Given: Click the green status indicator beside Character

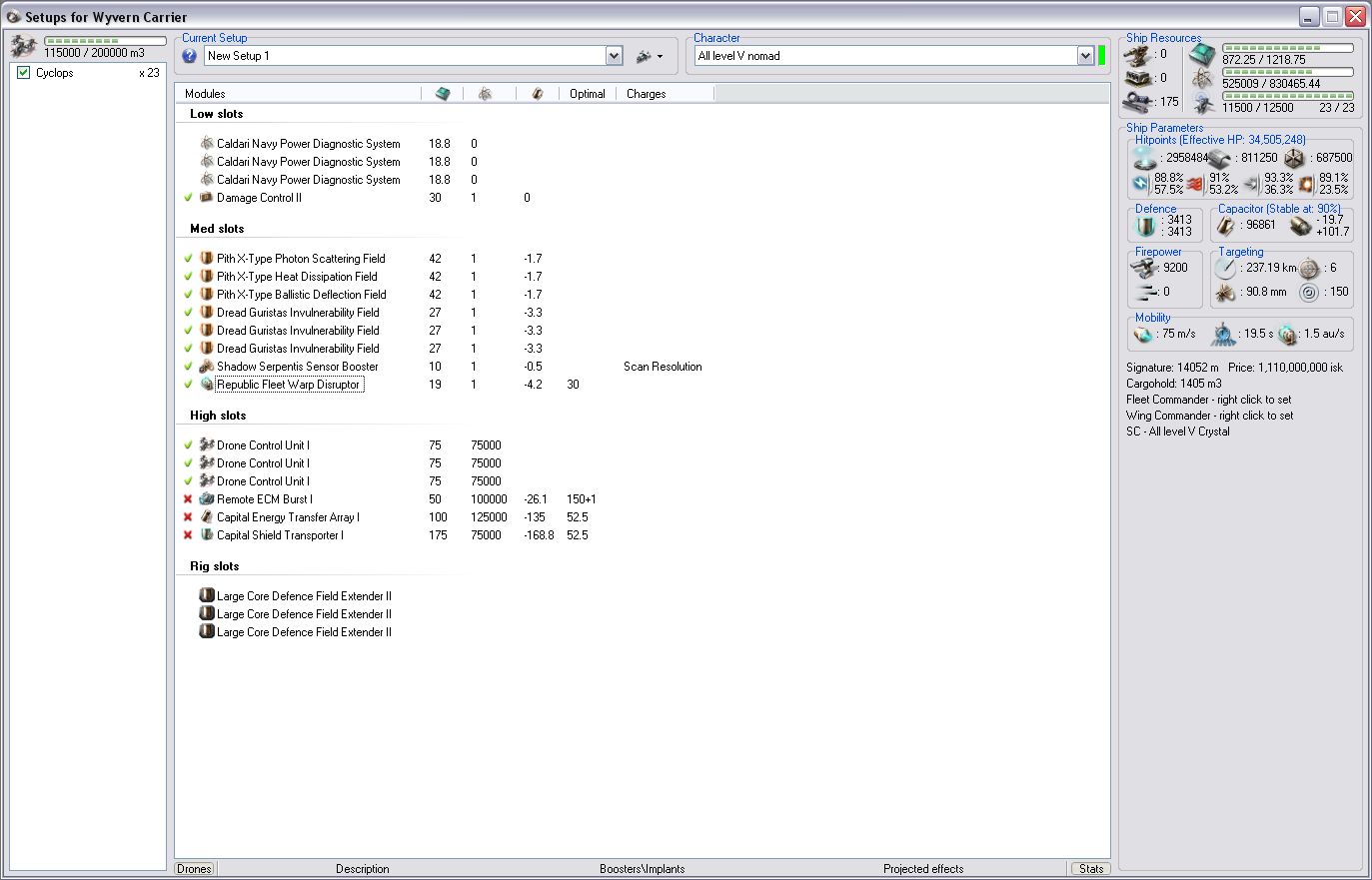Looking at the screenshot, I should [1102, 56].
